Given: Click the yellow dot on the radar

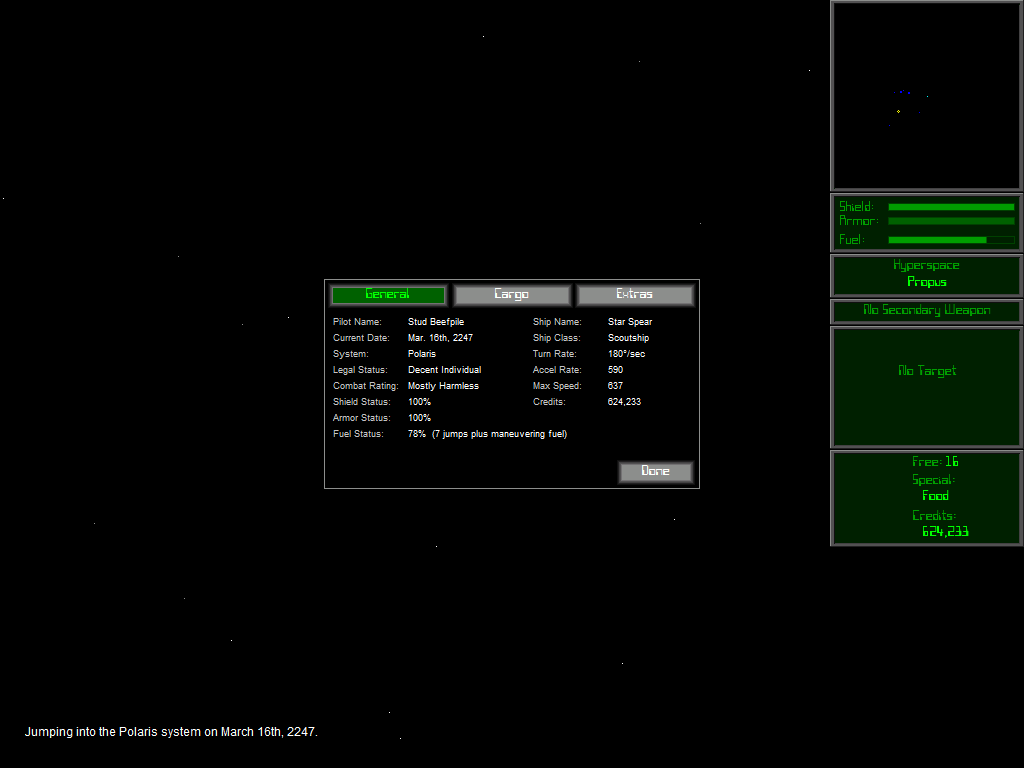Looking at the screenshot, I should point(898,111).
